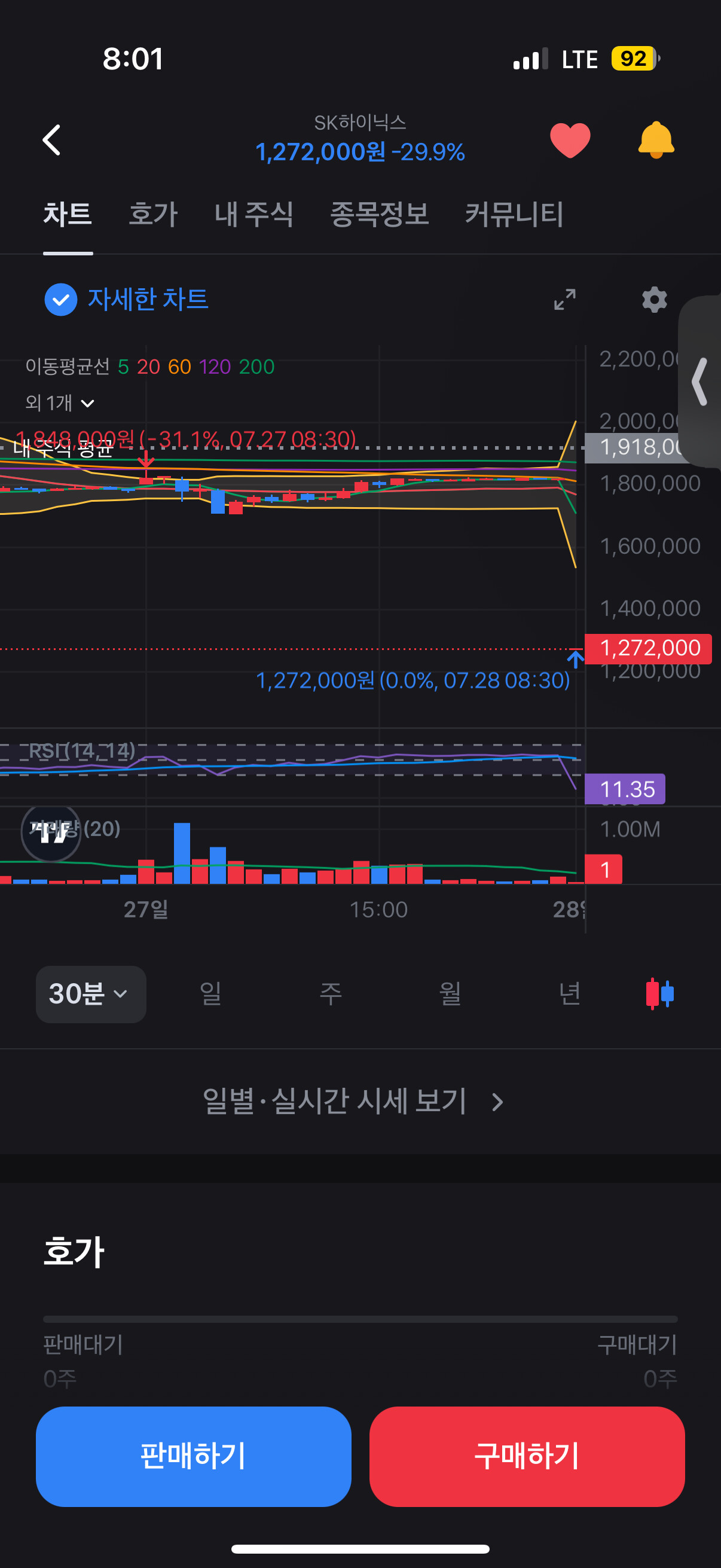Tap the blue 판매하기 button
This screenshot has height=1568, width=721.
click(194, 1456)
